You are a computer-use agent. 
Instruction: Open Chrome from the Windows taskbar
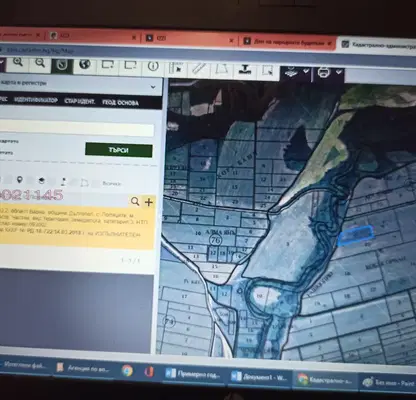pos(127,370)
